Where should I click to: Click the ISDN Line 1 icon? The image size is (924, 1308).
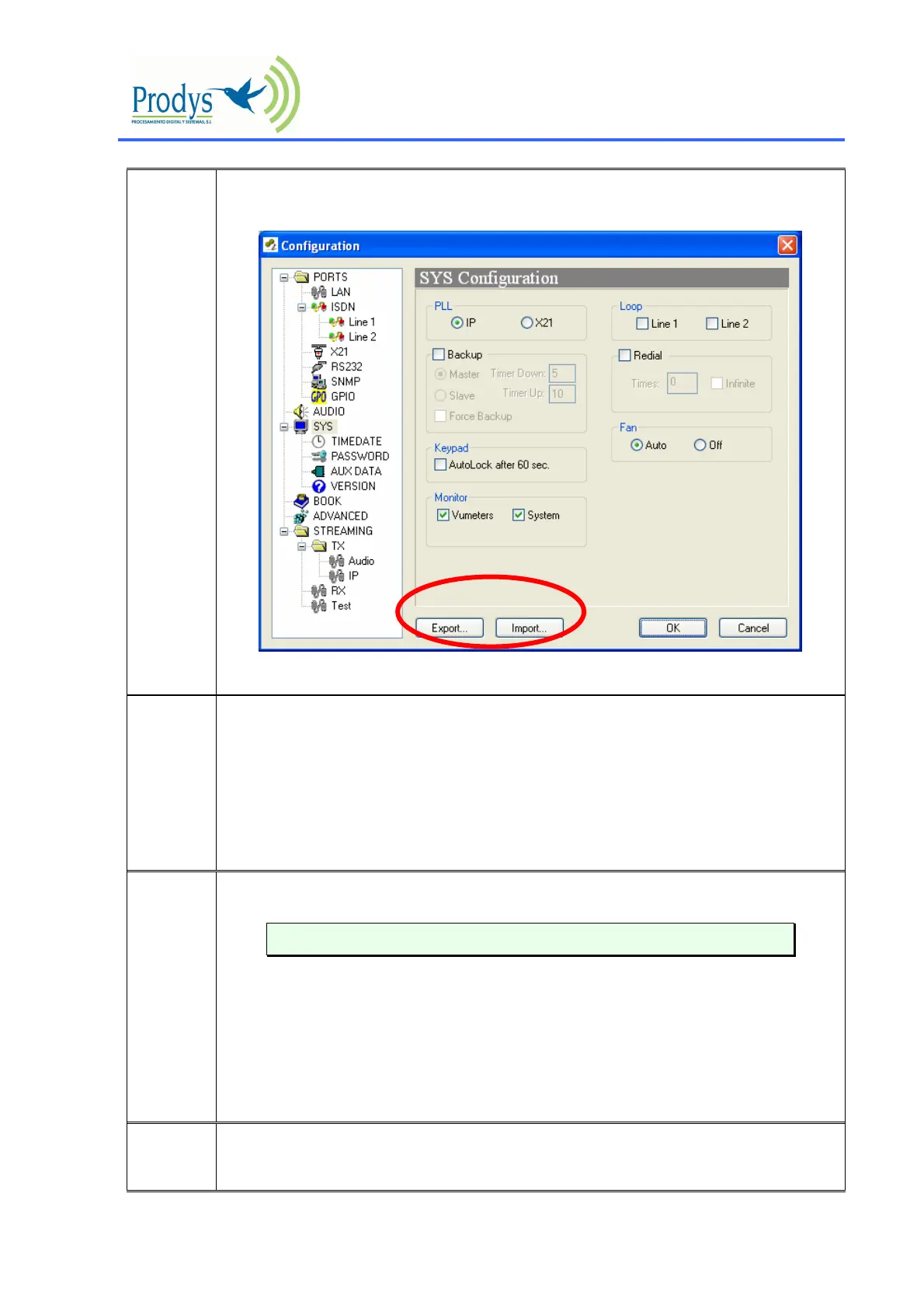point(336,322)
